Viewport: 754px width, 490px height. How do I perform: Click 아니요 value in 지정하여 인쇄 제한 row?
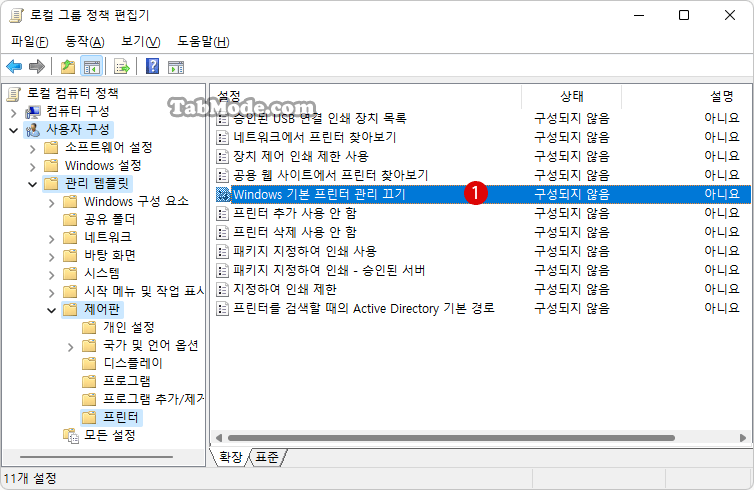(x=721, y=289)
